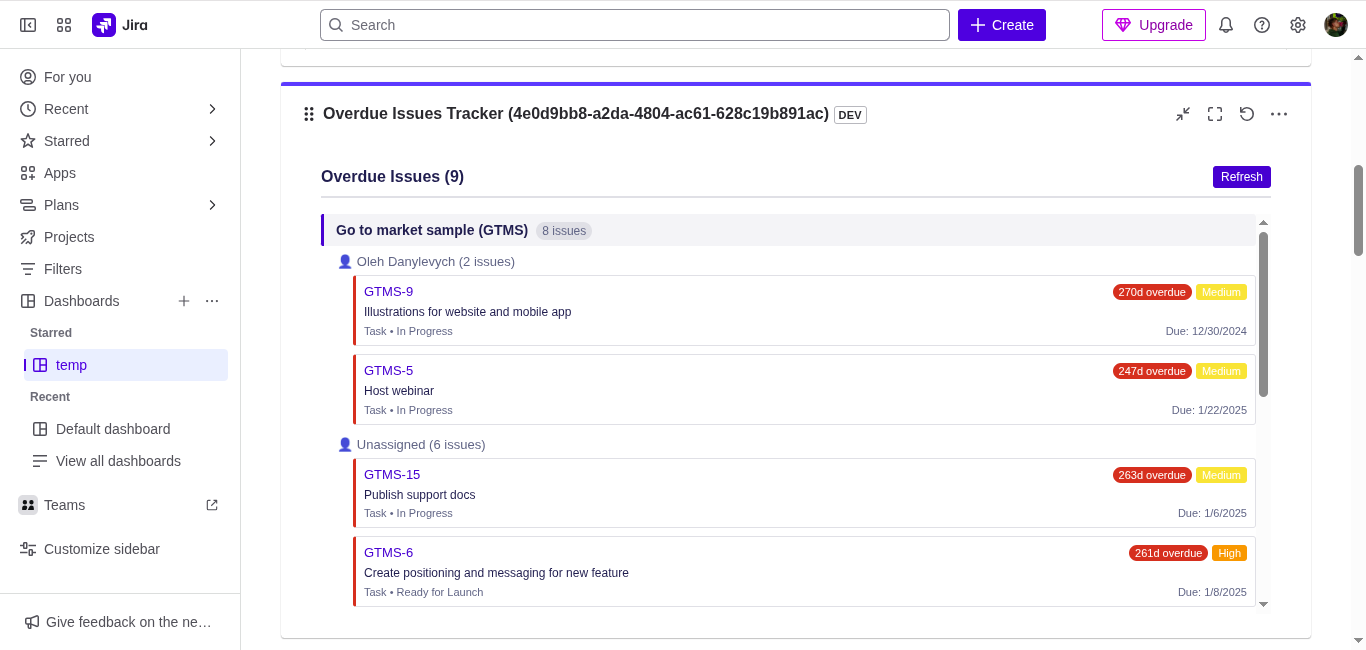Screen dimensions: 1366x650
Task: Click inside the Search field
Action: pyautogui.click(x=635, y=24)
